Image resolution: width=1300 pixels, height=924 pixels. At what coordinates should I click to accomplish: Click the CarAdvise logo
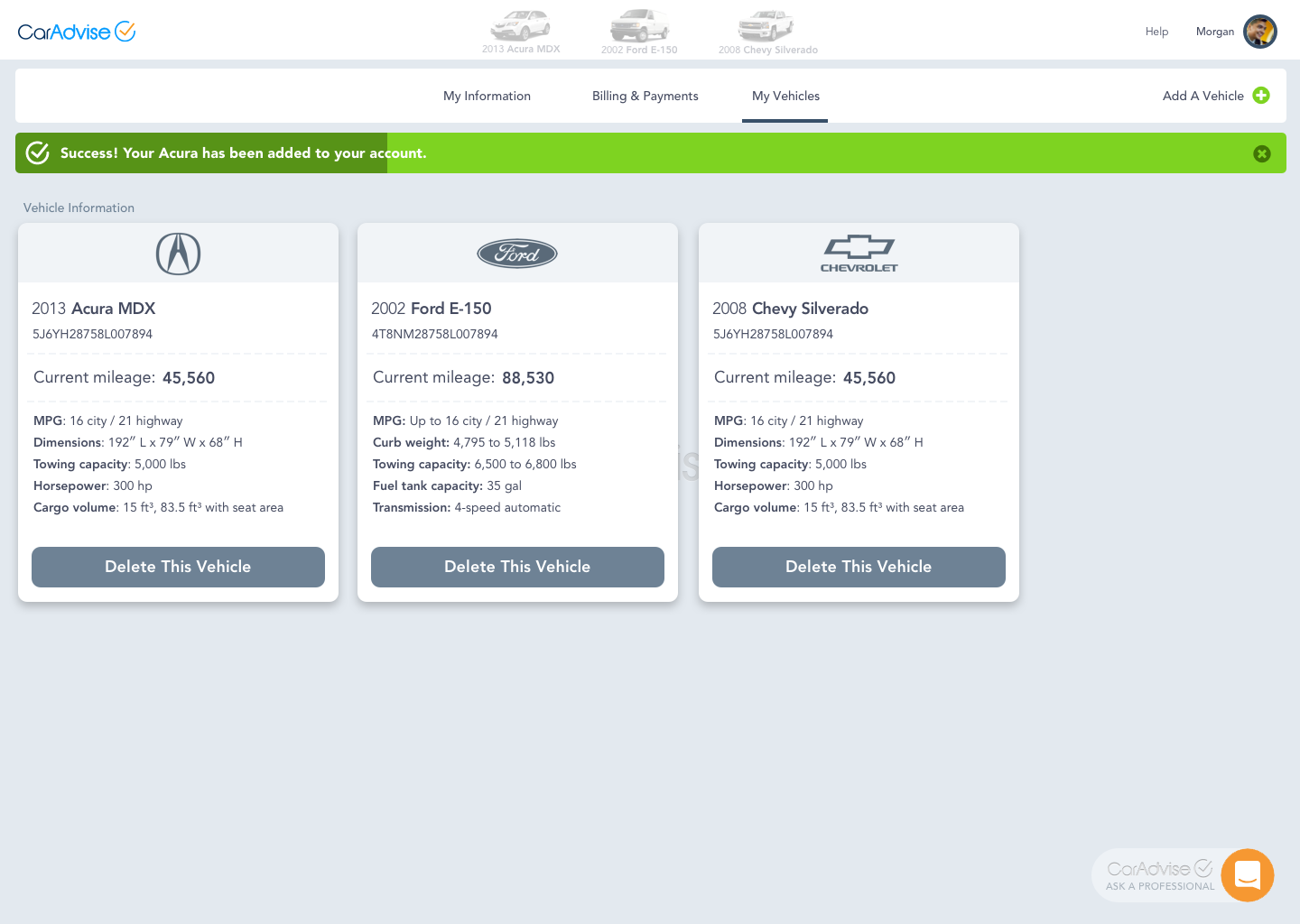pyautogui.click(x=77, y=32)
